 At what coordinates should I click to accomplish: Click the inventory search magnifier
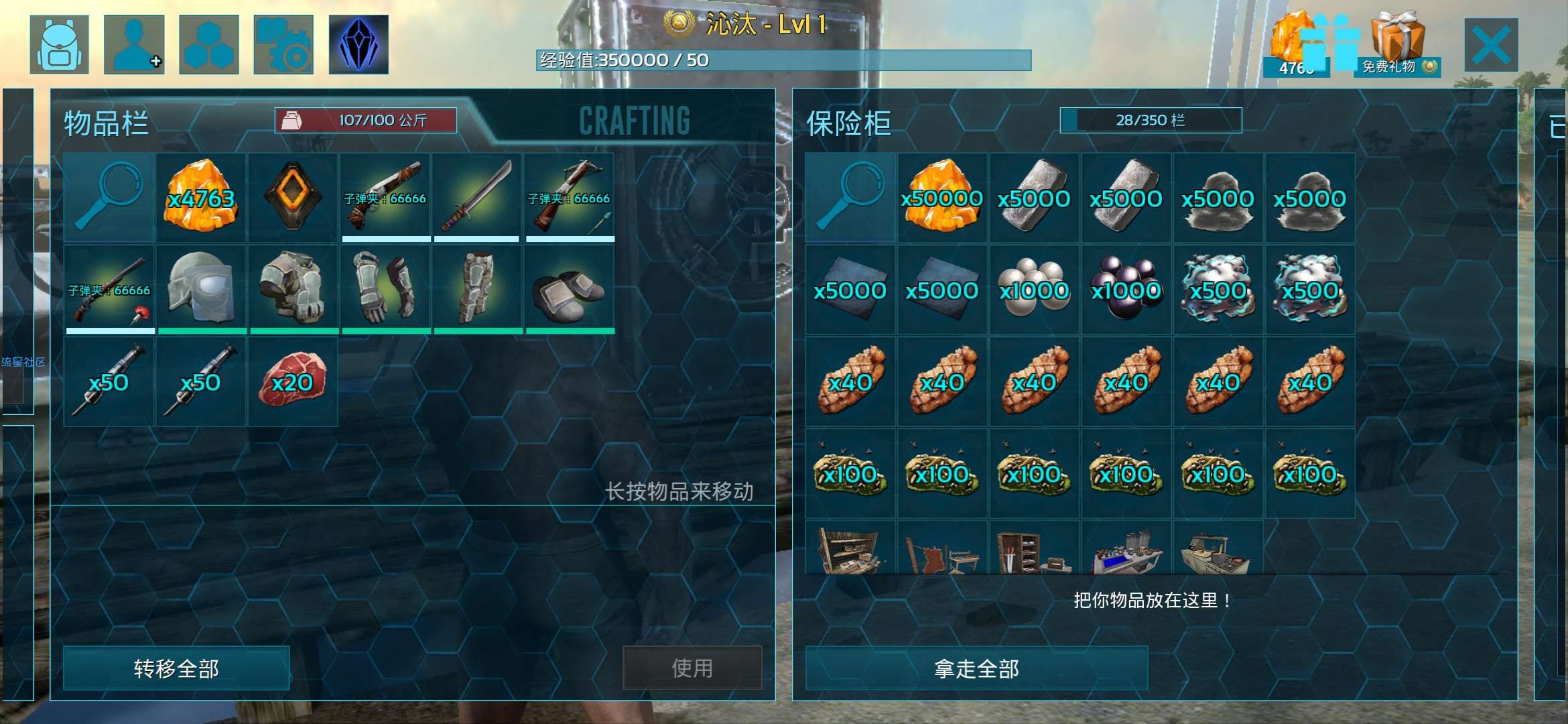[109, 198]
